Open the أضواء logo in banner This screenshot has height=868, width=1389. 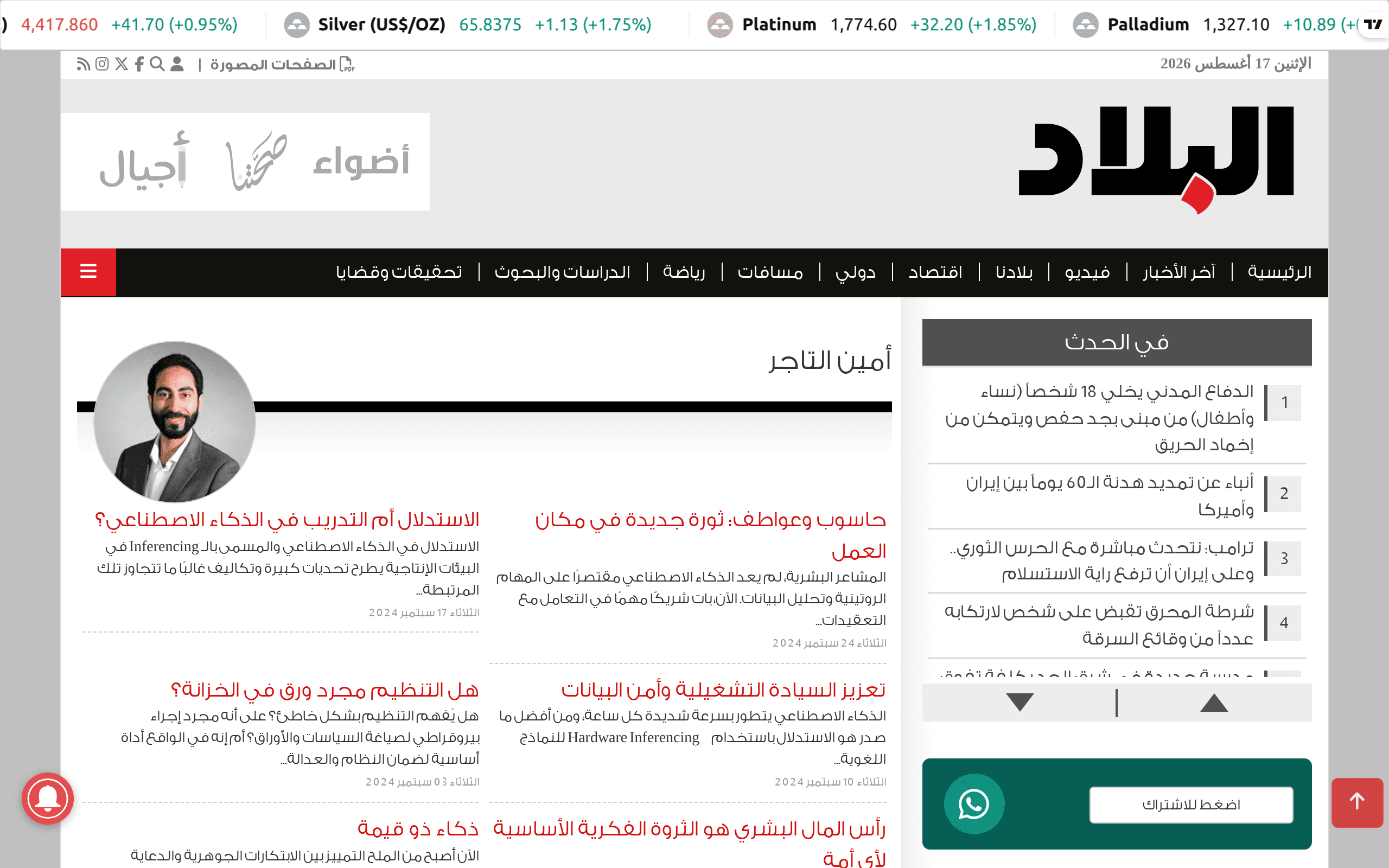[361, 161]
